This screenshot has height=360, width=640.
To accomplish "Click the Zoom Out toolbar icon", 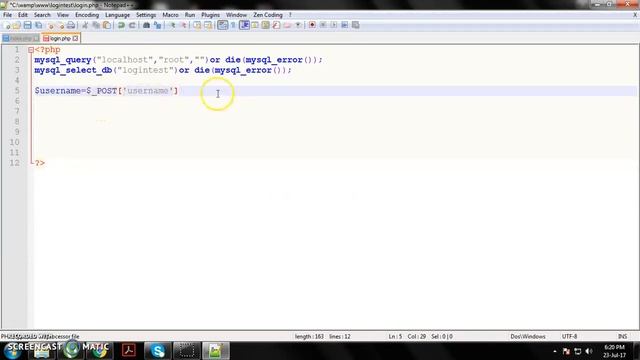I will click(x=183, y=25).
